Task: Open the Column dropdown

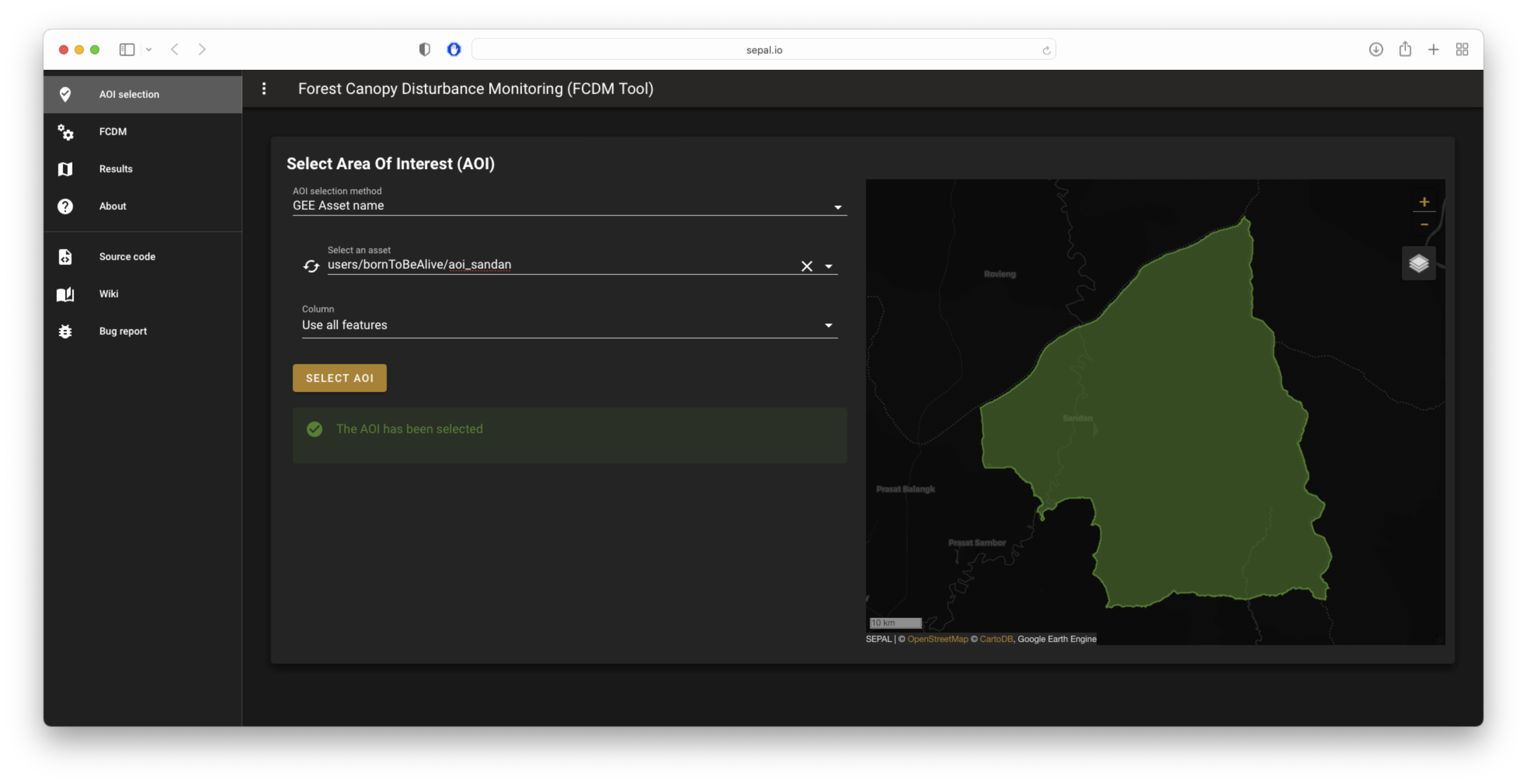Action: click(828, 325)
